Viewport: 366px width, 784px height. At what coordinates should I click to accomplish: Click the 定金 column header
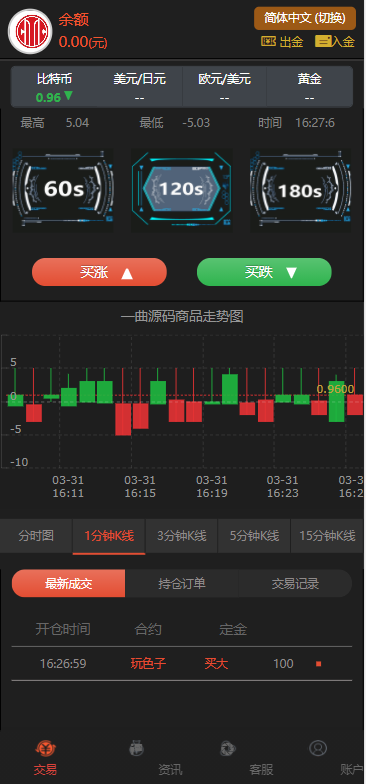[233, 629]
